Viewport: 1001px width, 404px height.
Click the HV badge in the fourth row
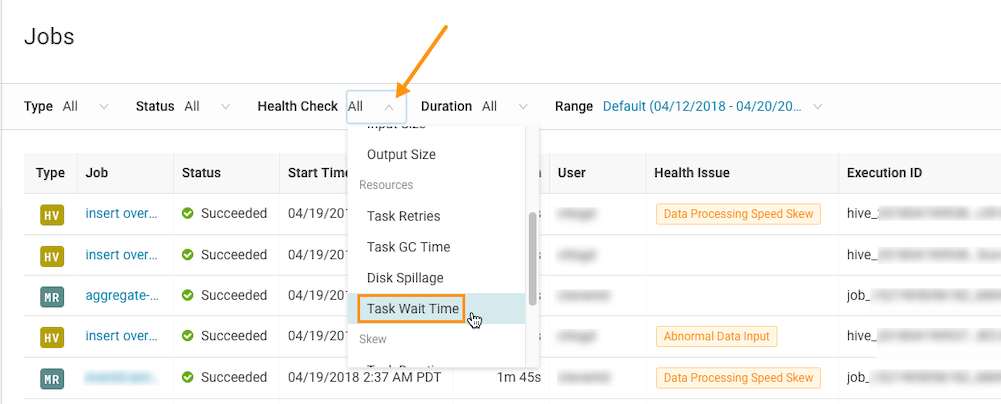51,336
